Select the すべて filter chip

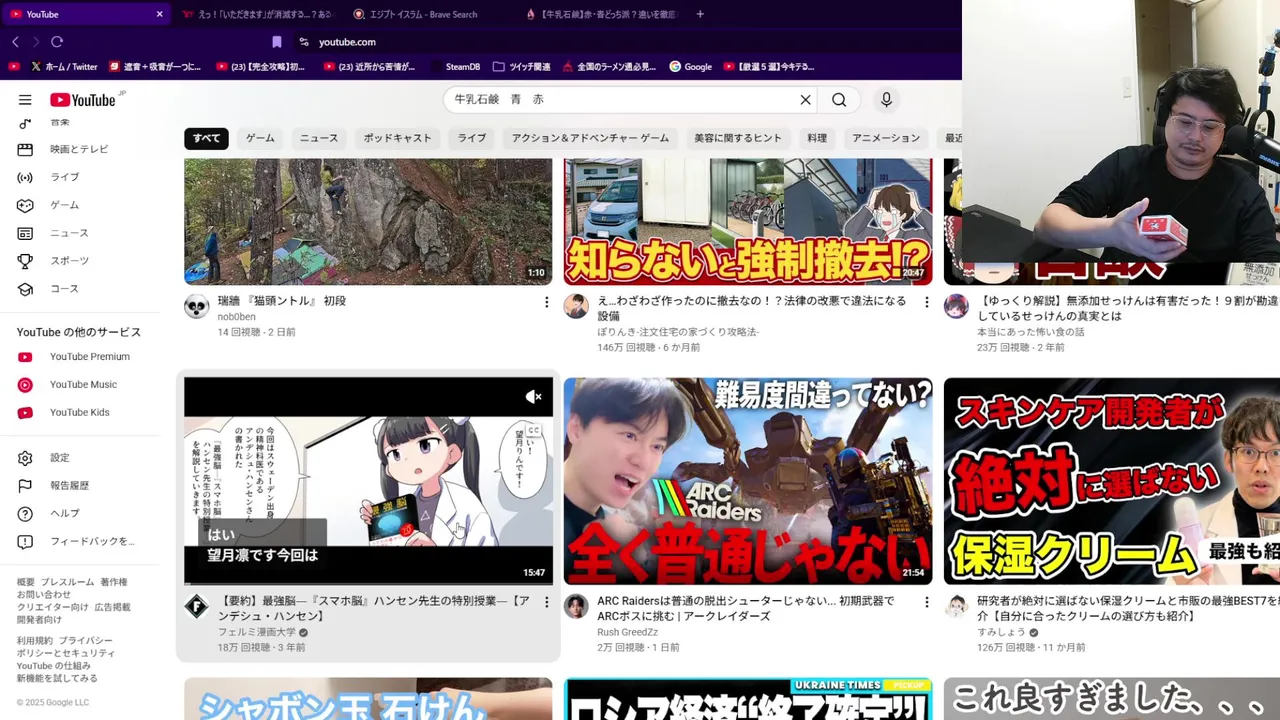click(207, 138)
